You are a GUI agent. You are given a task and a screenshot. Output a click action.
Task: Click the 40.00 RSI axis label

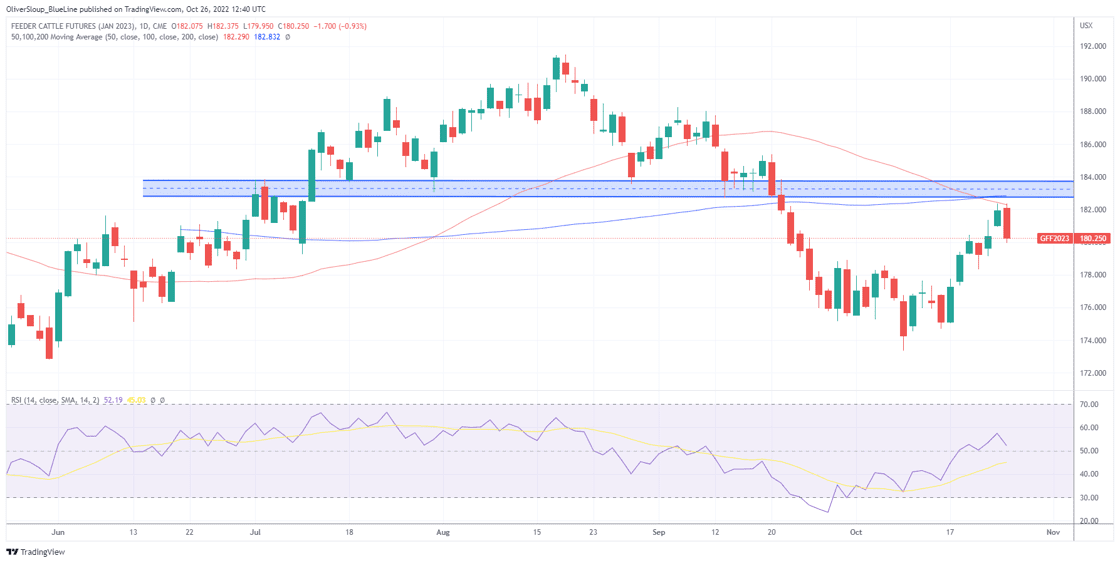[x=1089, y=474]
